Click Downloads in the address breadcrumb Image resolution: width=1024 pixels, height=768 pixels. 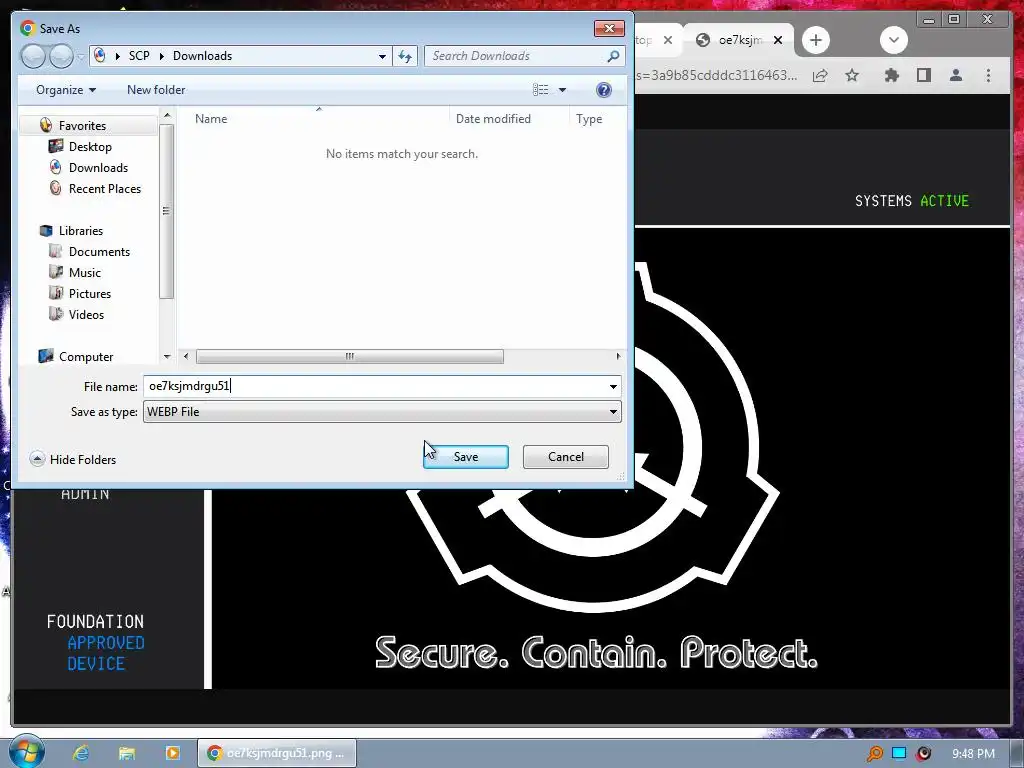(202, 56)
